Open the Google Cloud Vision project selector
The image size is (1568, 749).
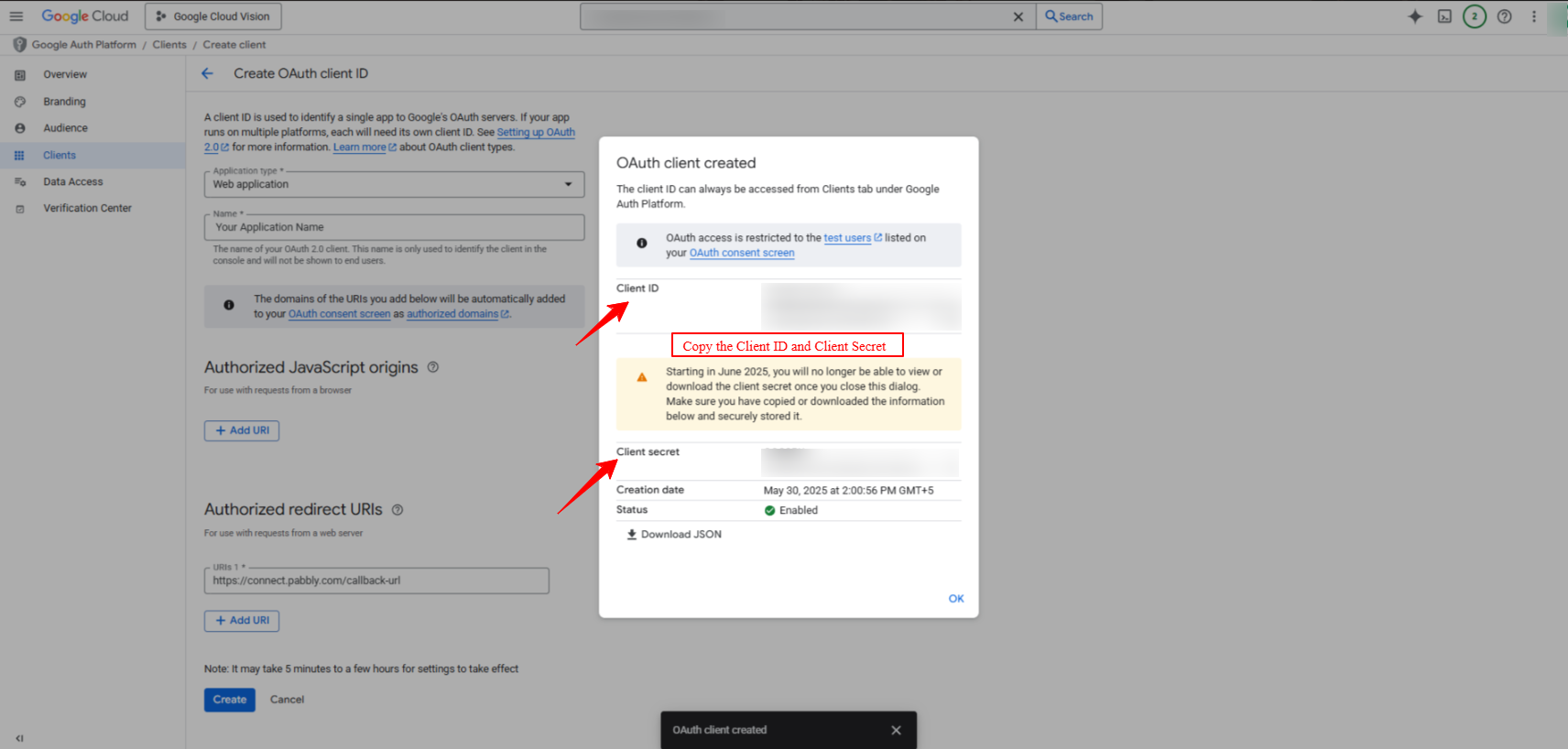[213, 16]
